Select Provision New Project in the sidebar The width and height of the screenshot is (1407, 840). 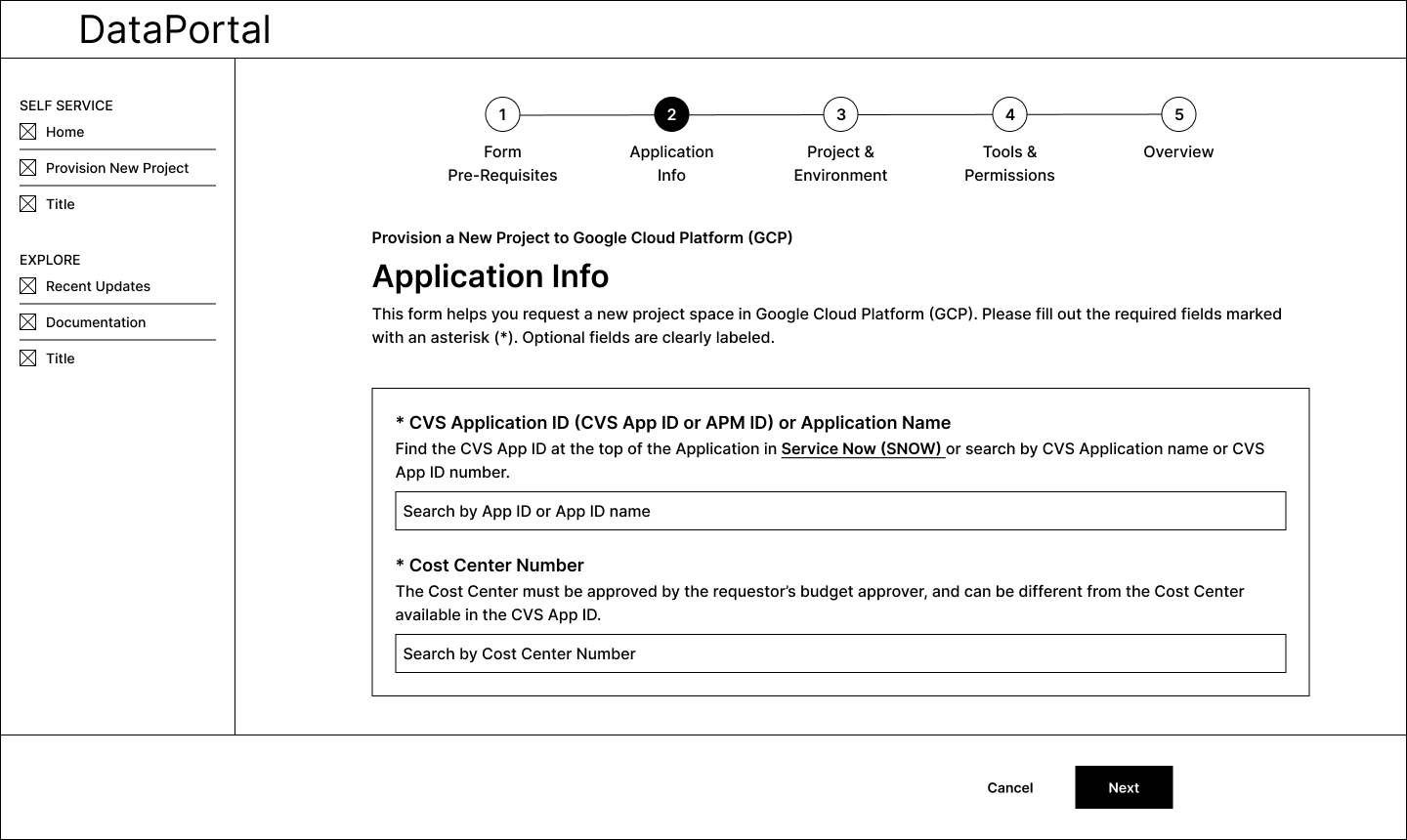click(x=116, y=167)
